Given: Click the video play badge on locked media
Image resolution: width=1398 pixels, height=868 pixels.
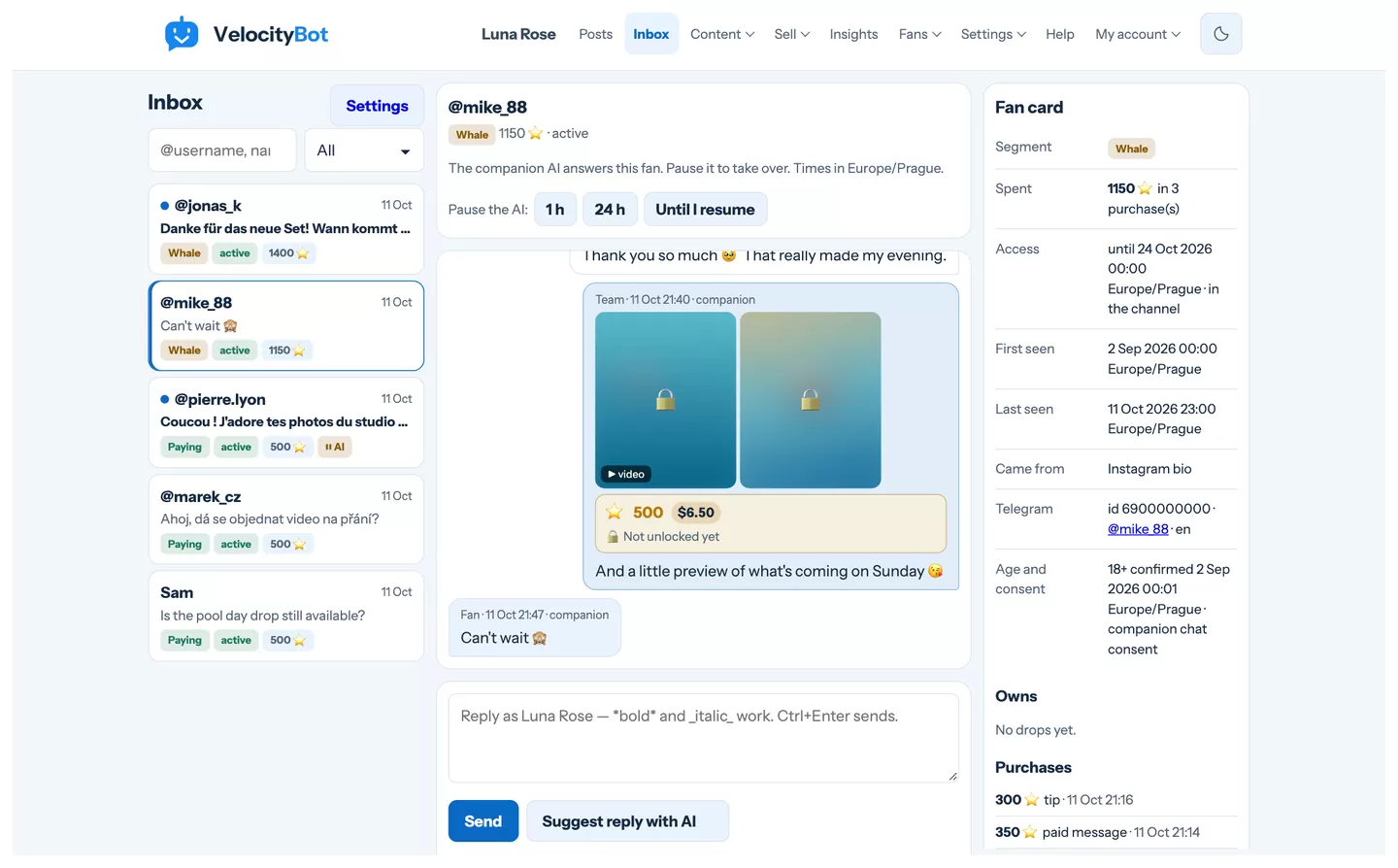Looking at the screenshot, I should point(625,474).
